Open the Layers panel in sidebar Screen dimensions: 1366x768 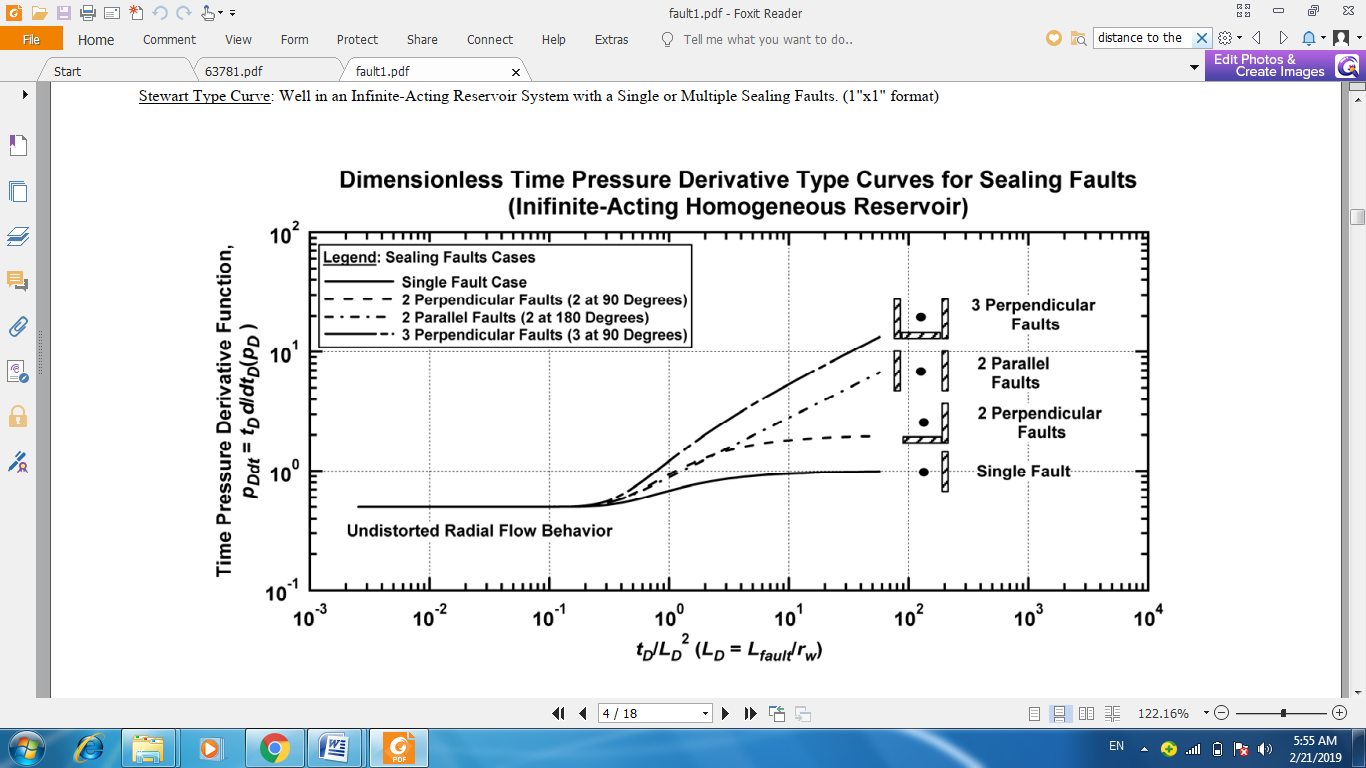[x=18, y=236]
